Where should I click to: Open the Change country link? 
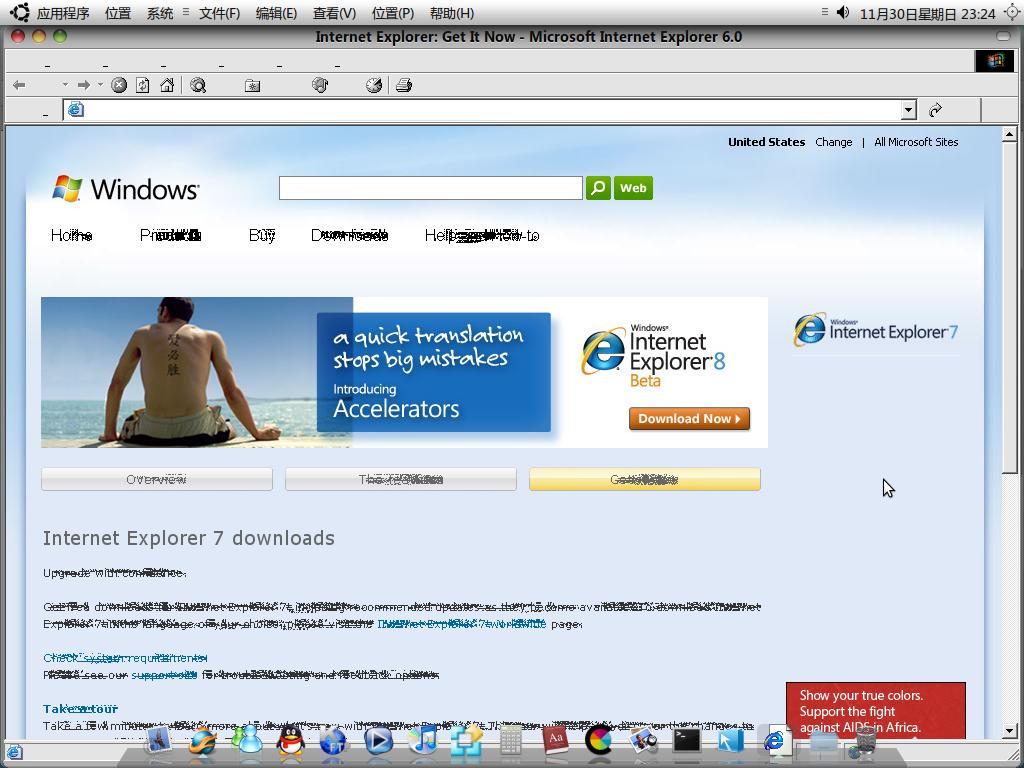pos(833,142)
